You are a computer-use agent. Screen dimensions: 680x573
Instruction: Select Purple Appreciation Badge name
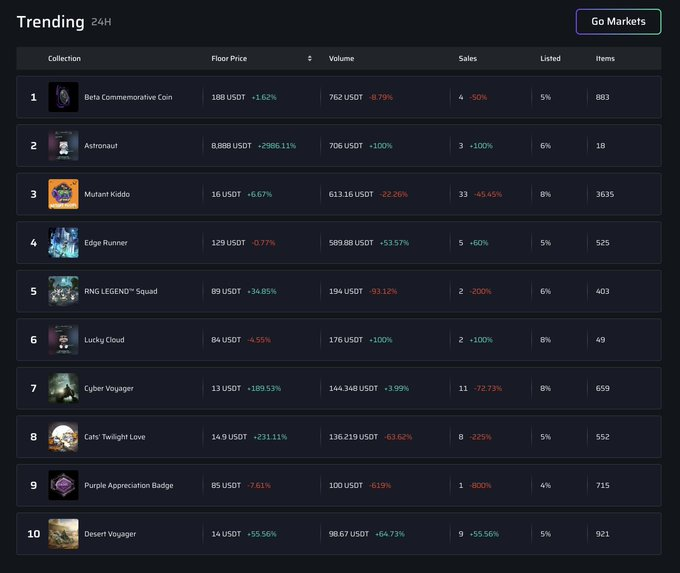pos(129,485)
